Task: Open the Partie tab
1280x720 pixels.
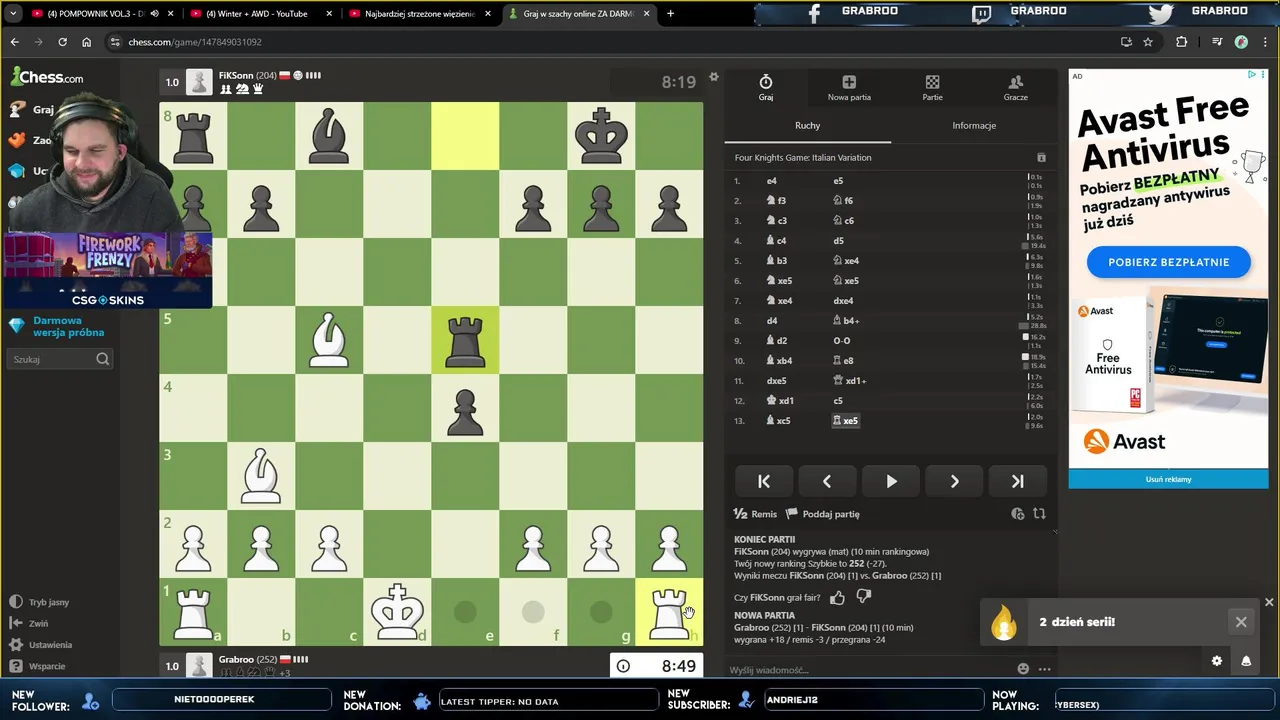Action: tap(932, 88)
